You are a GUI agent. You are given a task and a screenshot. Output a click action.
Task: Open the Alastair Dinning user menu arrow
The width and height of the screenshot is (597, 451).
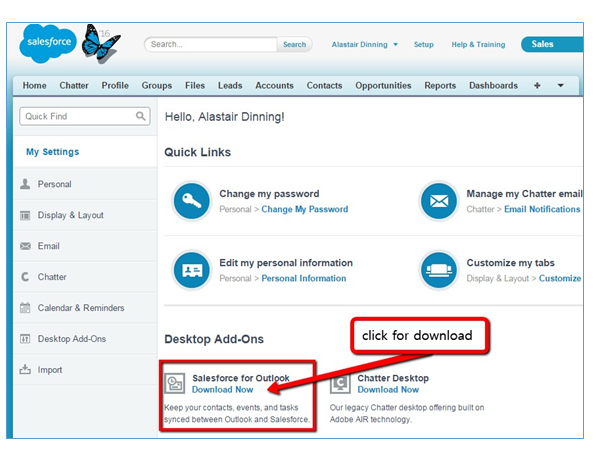click(x=396, y=45)
